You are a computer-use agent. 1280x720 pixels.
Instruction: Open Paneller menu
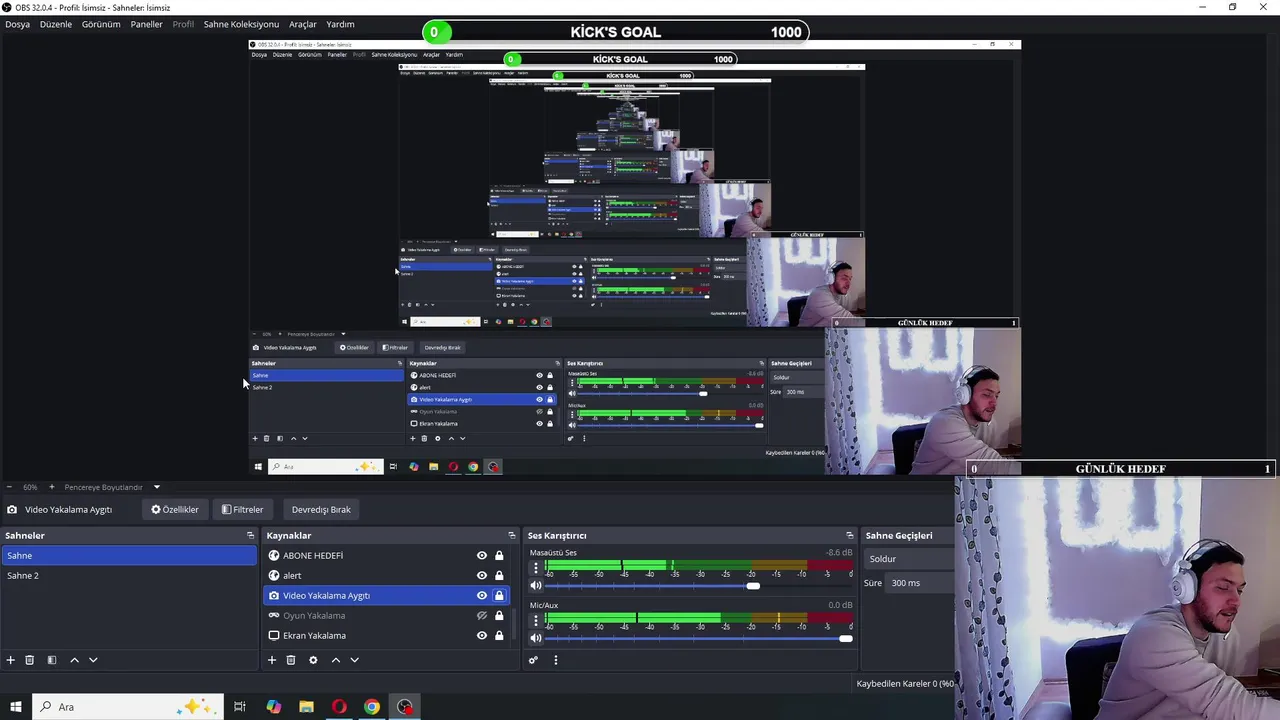147,24
